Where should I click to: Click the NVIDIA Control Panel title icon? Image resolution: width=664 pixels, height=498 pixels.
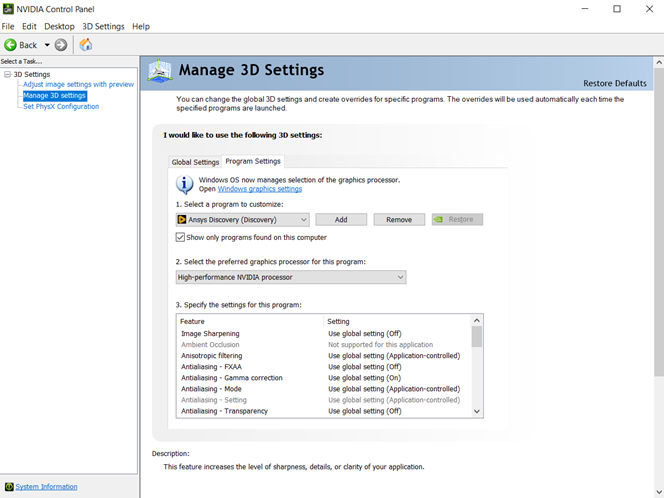coord(8,9)
